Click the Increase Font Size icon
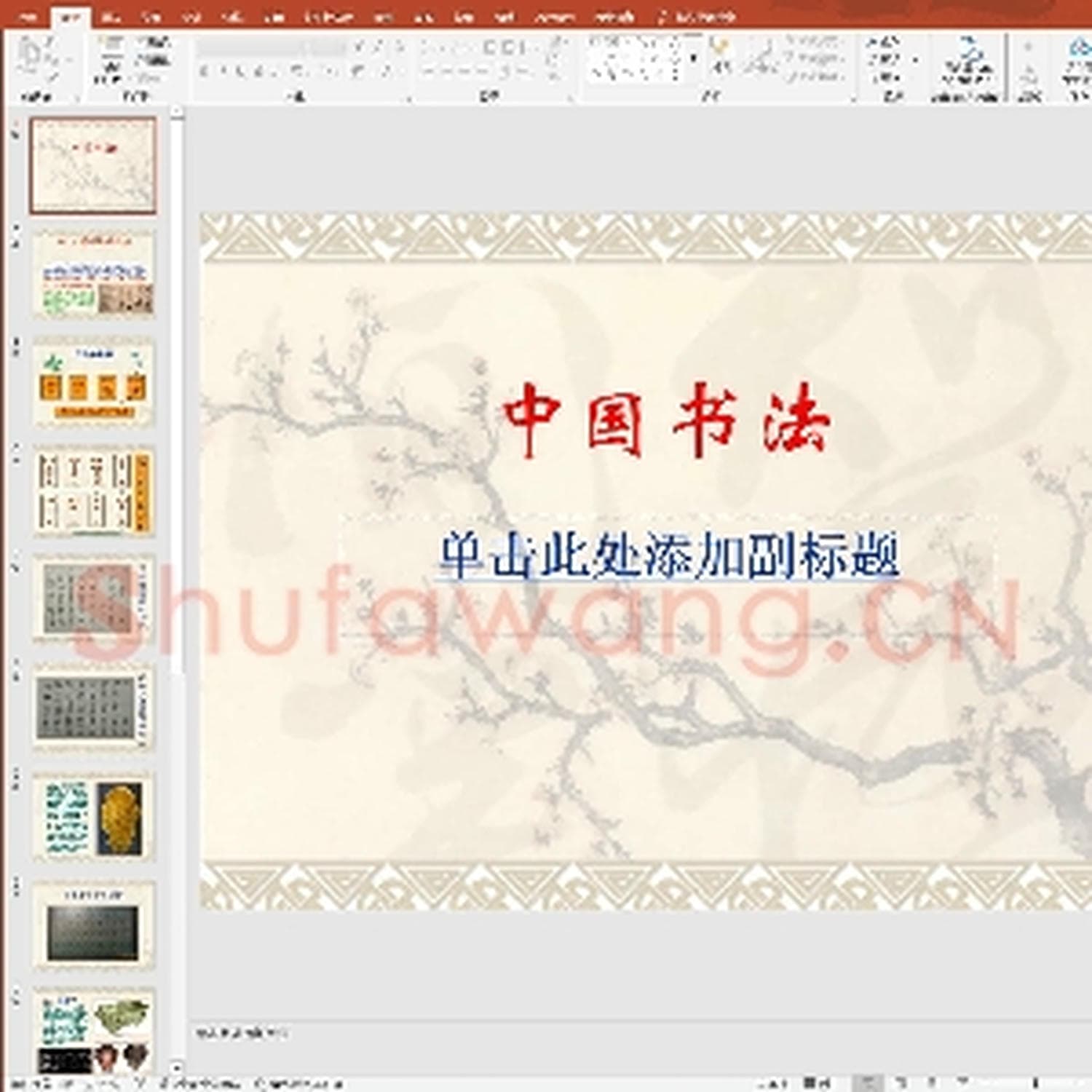This screenshot has height=1092, width=1092. point(359,47)
